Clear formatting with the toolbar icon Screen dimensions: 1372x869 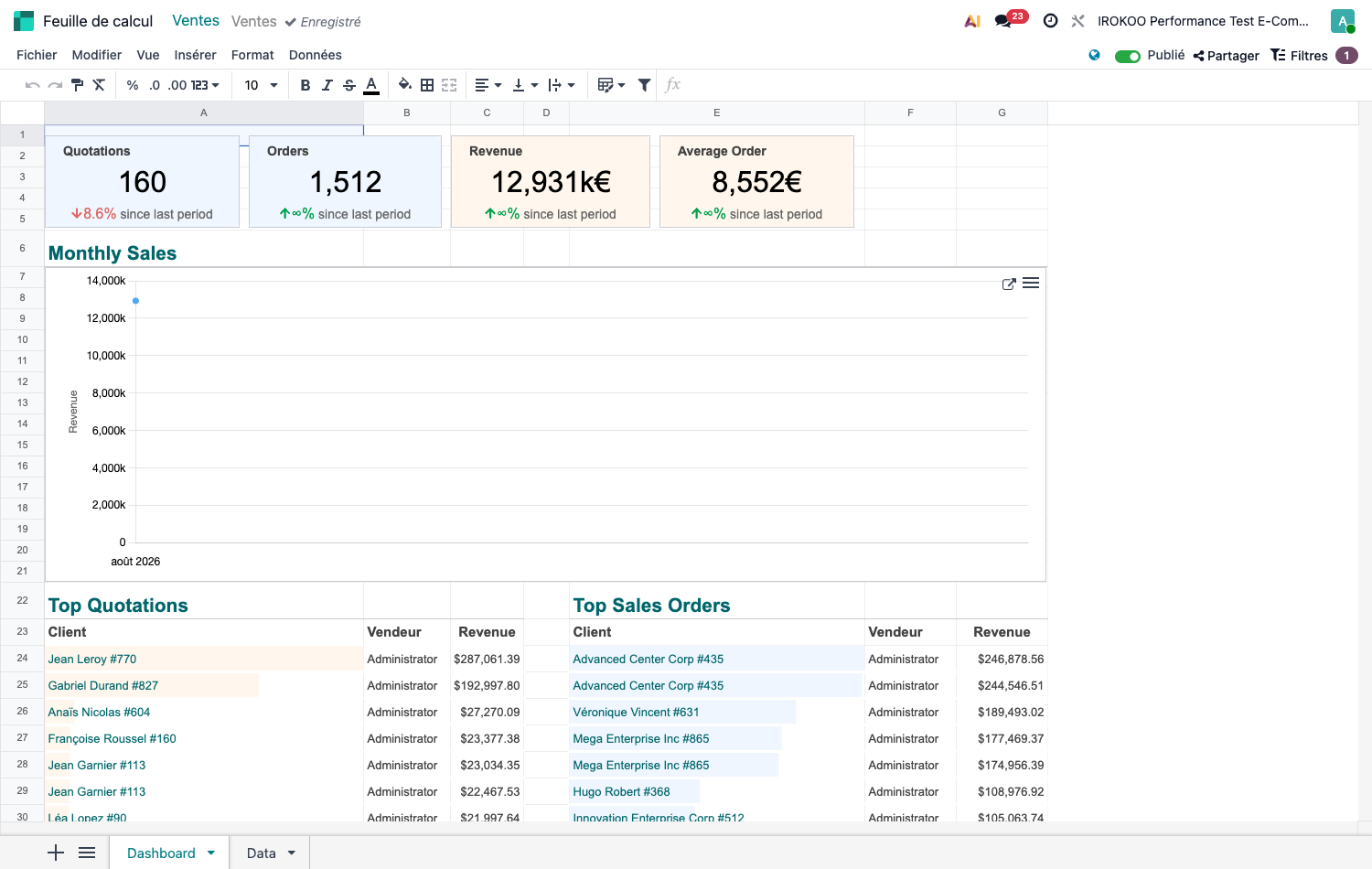[99, 85]
